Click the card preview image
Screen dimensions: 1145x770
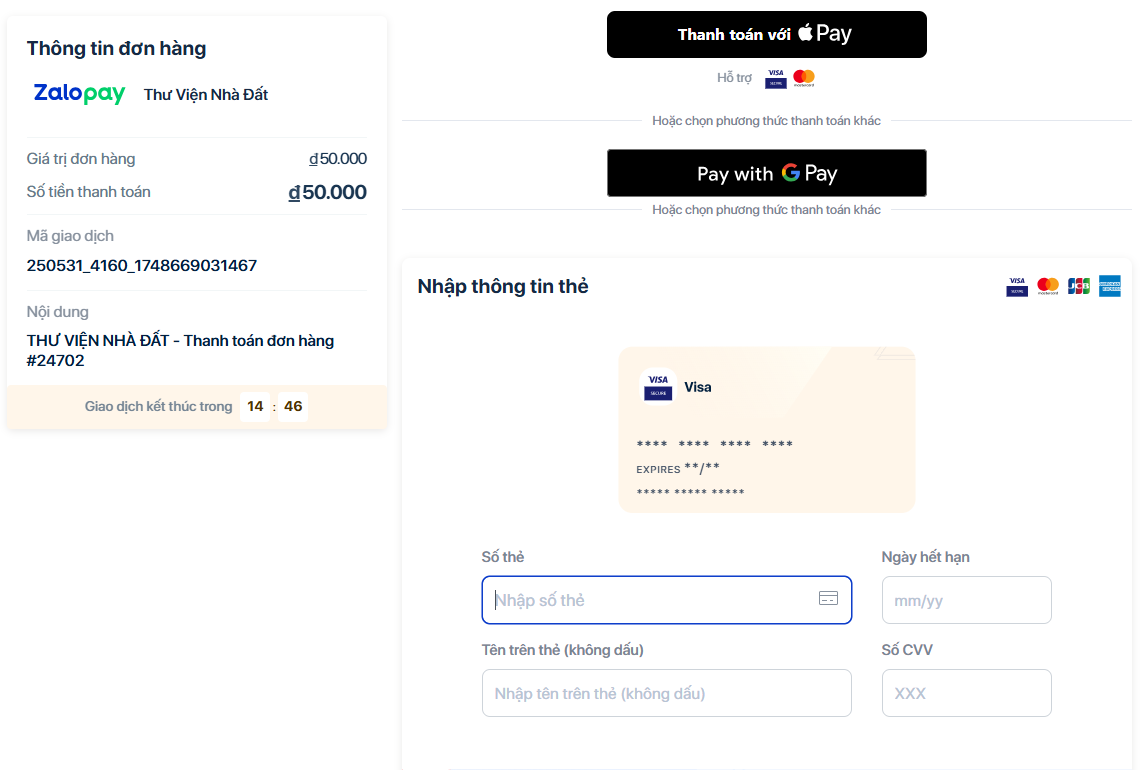click(766, 430)
